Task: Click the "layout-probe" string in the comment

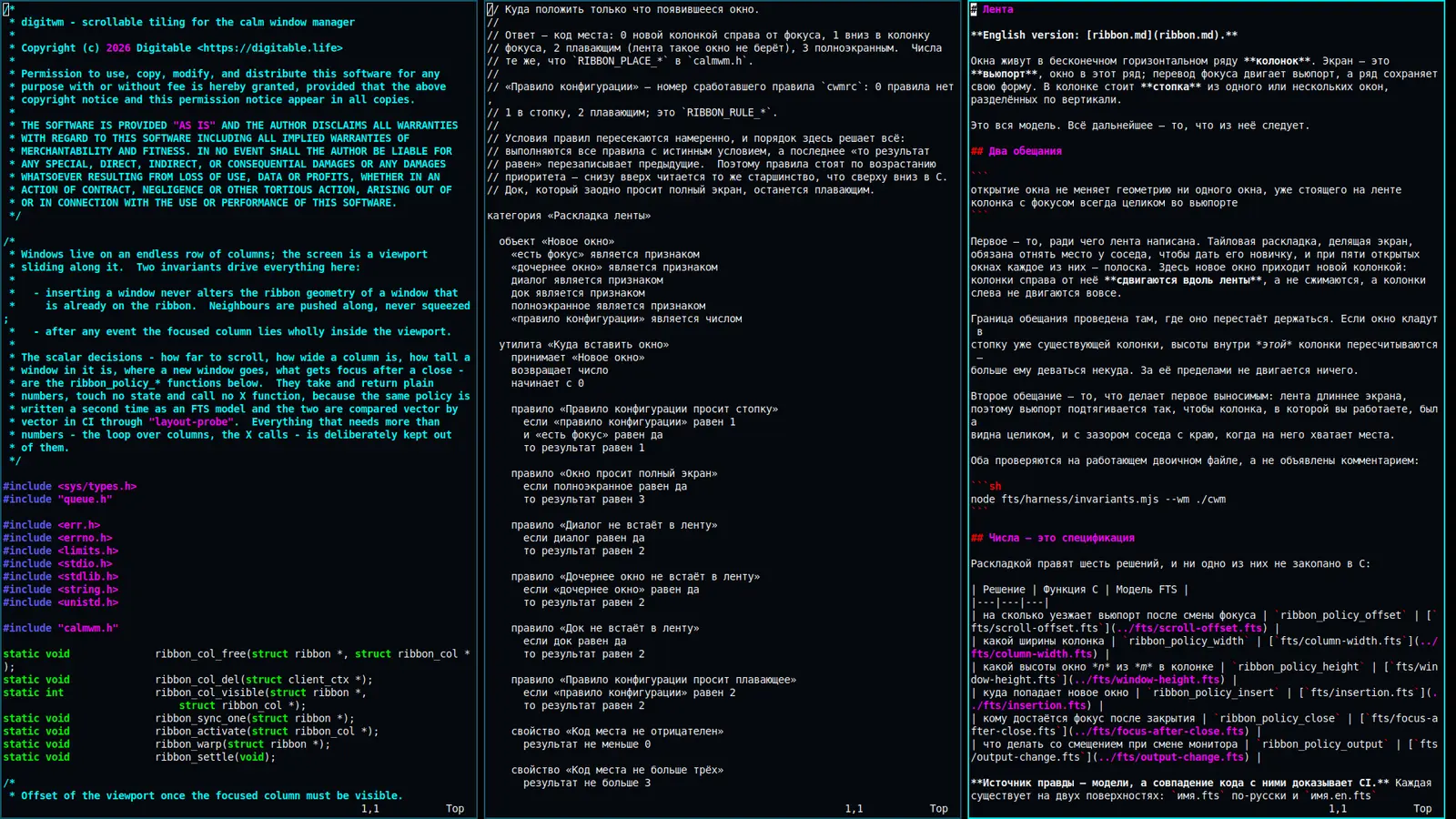Action: (x=191, y=422)
